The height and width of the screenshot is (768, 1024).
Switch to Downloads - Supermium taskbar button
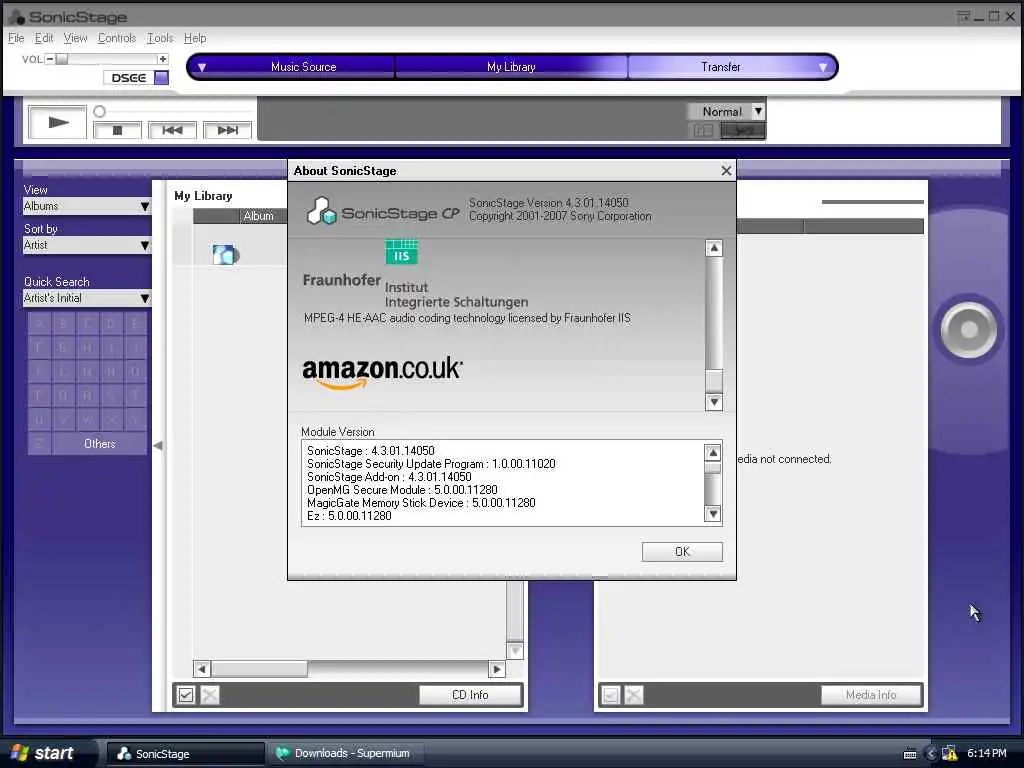[x=346, y=754]
